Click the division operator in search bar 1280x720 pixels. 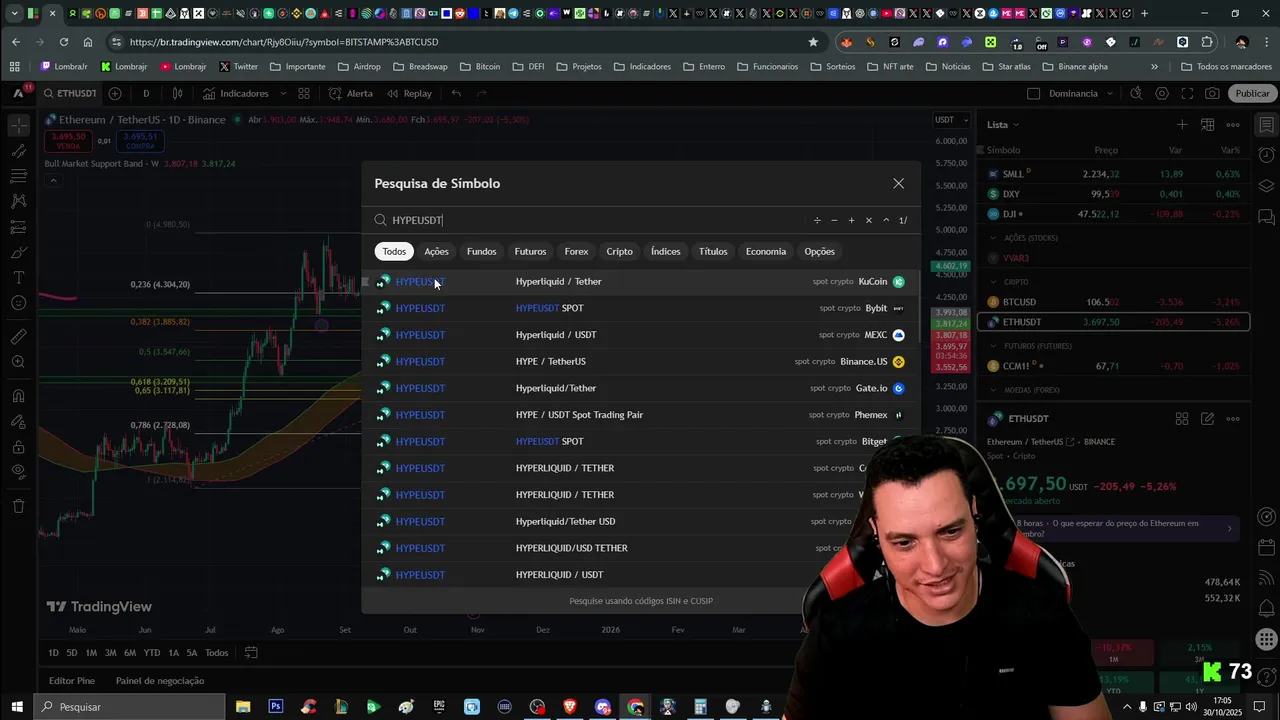817,220
